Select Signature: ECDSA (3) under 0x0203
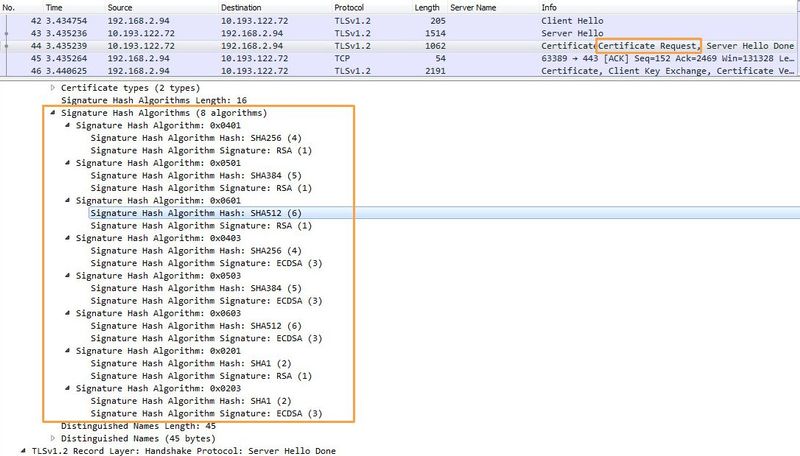Screen dimensions: 800x456 click(206, 414)
